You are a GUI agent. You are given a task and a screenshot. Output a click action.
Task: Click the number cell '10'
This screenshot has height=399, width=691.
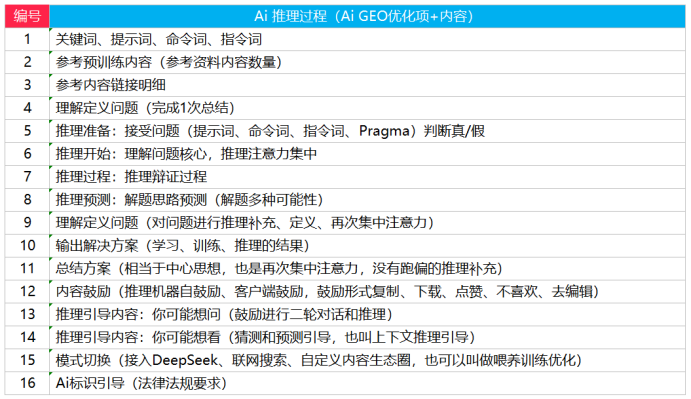point(27,246)
